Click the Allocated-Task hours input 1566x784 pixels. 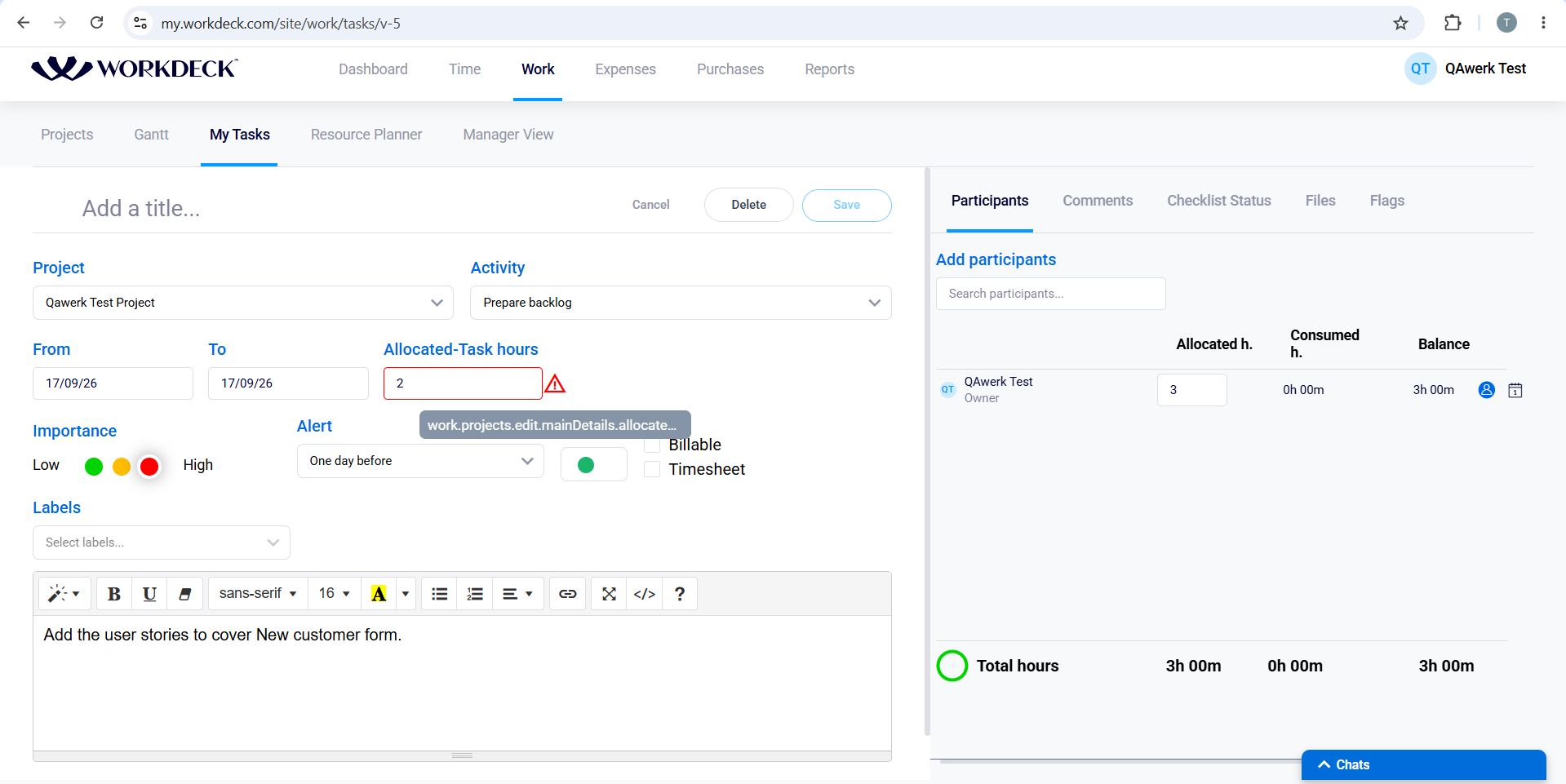tap(463, 383)
